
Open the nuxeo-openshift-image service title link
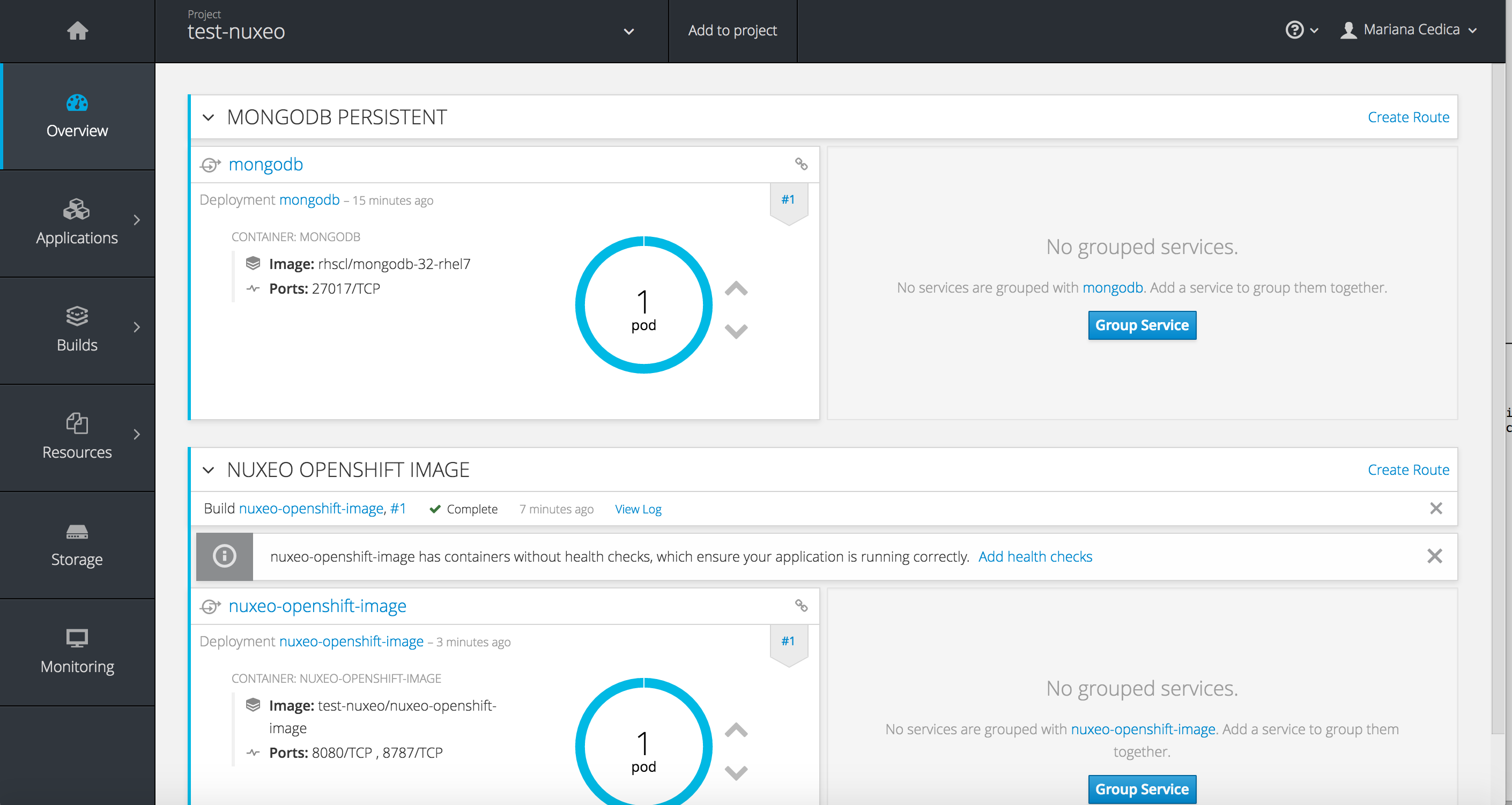point(317,606)
